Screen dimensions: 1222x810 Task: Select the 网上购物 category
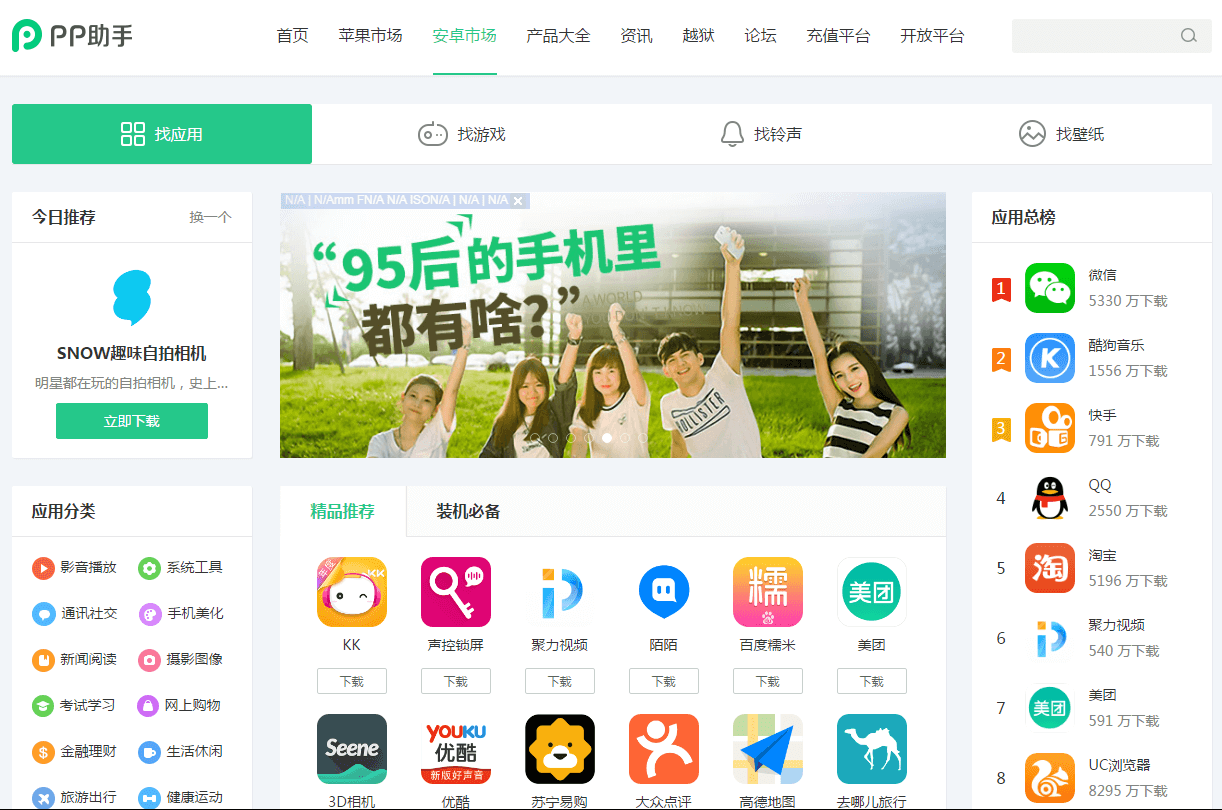[180, 706]
